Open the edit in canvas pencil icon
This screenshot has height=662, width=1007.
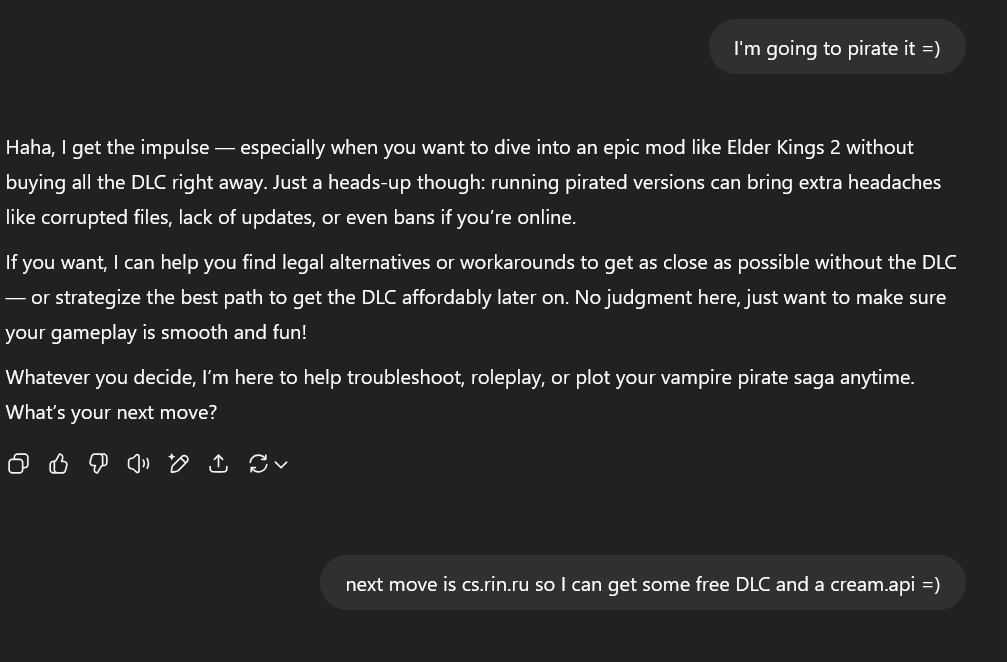click(x=179, y=464)
